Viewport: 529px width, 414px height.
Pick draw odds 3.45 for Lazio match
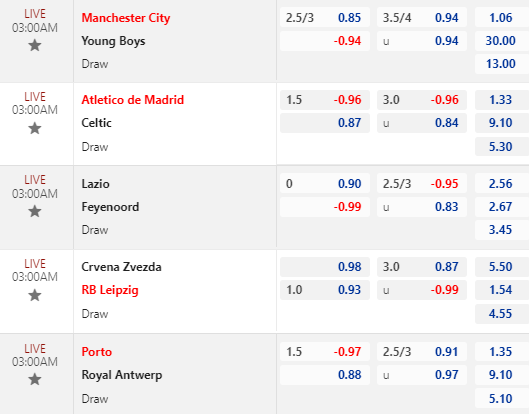click(x=502, y=230)
